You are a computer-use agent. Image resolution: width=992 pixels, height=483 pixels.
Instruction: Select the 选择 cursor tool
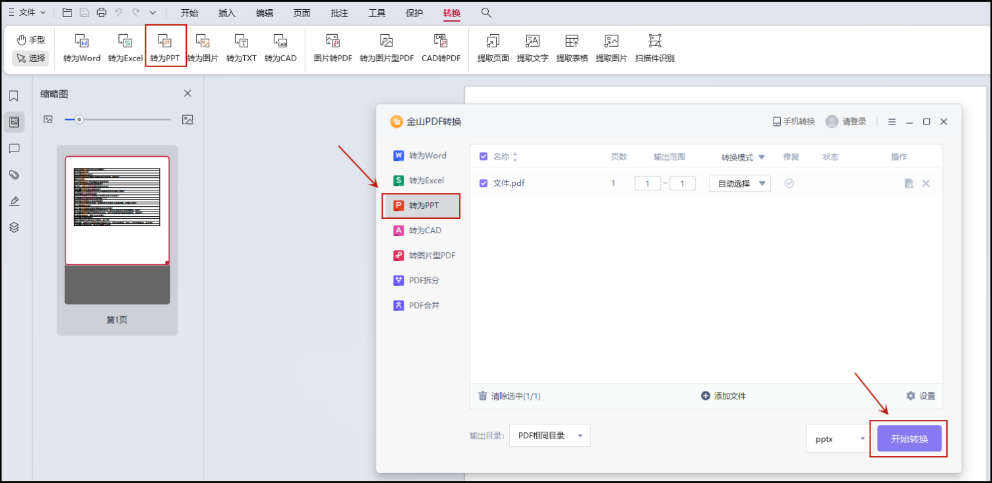point(30,58)
